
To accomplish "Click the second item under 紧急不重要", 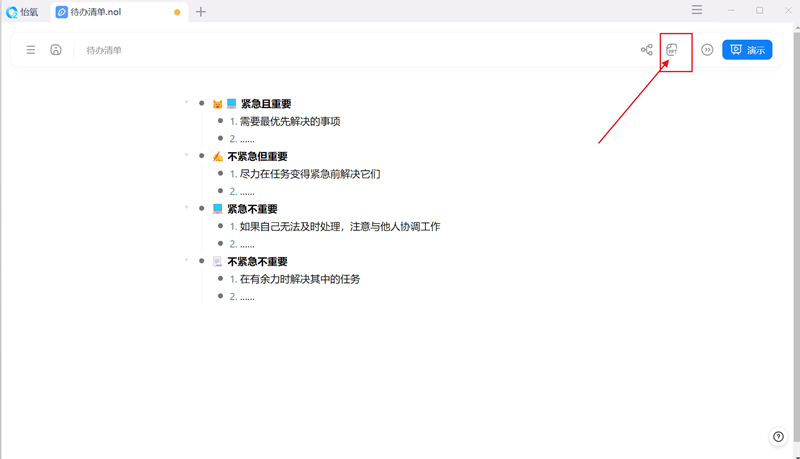I will (x=242, y=244).
